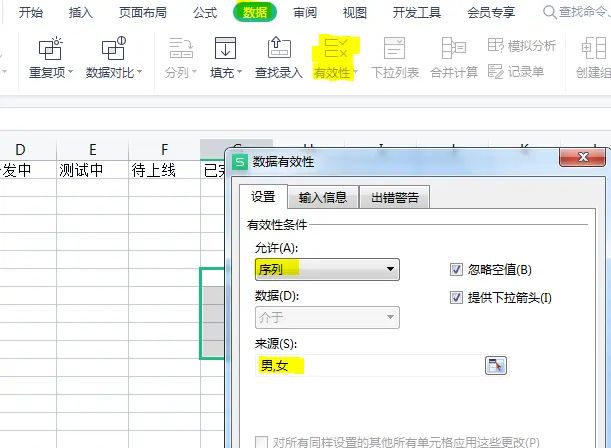
Task: Click the 来源 field containing 男,女
Action: [x=369, y=365]
